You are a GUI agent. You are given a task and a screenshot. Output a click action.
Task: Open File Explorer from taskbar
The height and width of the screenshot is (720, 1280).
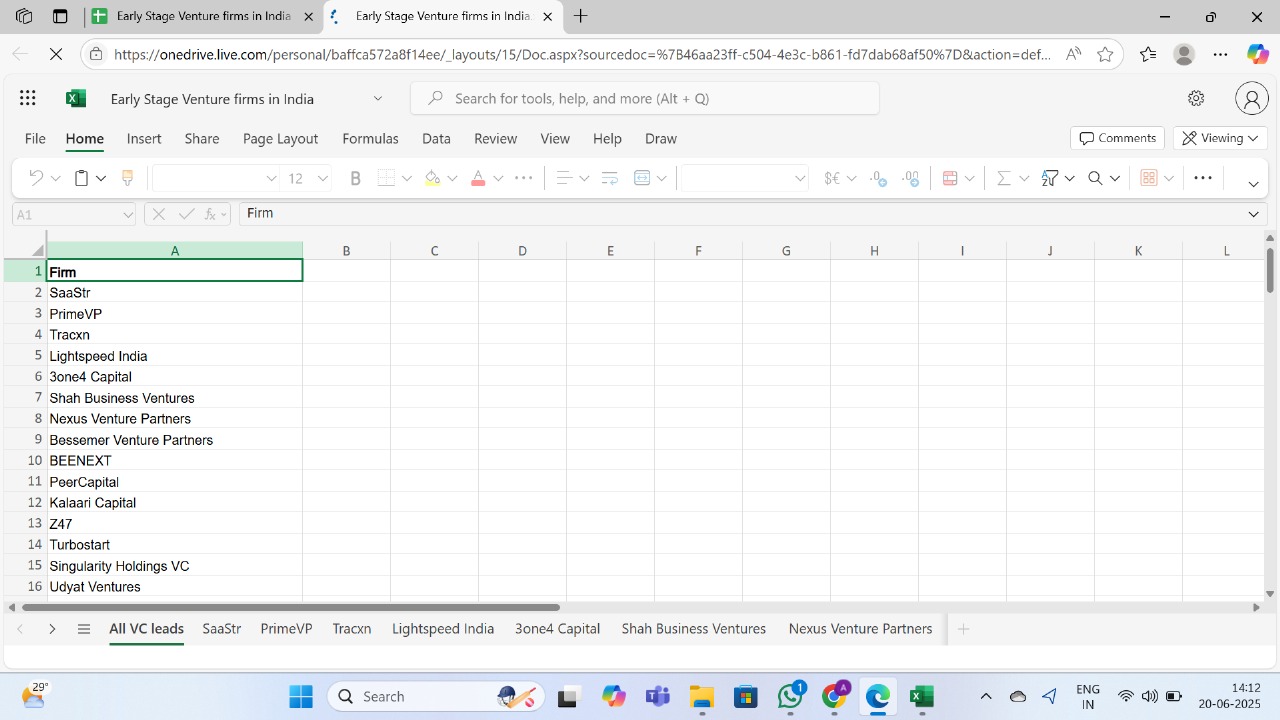click(702, 696)
